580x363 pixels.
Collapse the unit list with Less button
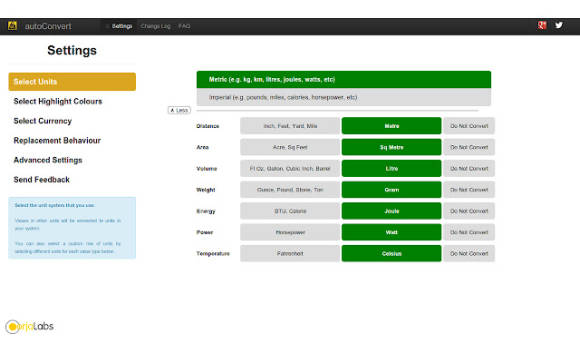coord(179,110)
